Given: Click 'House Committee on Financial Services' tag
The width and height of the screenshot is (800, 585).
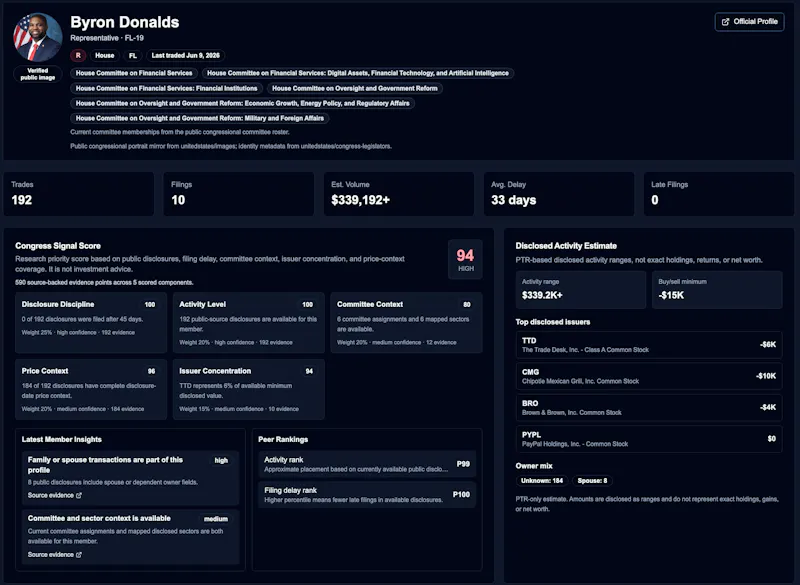Looking at the screenshot, I should coord(134,73).
